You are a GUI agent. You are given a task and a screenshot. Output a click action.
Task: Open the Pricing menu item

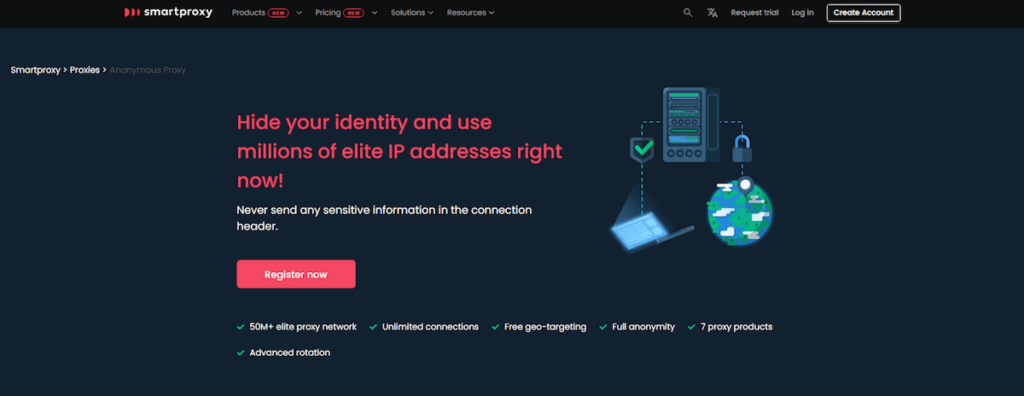(328, 12)
